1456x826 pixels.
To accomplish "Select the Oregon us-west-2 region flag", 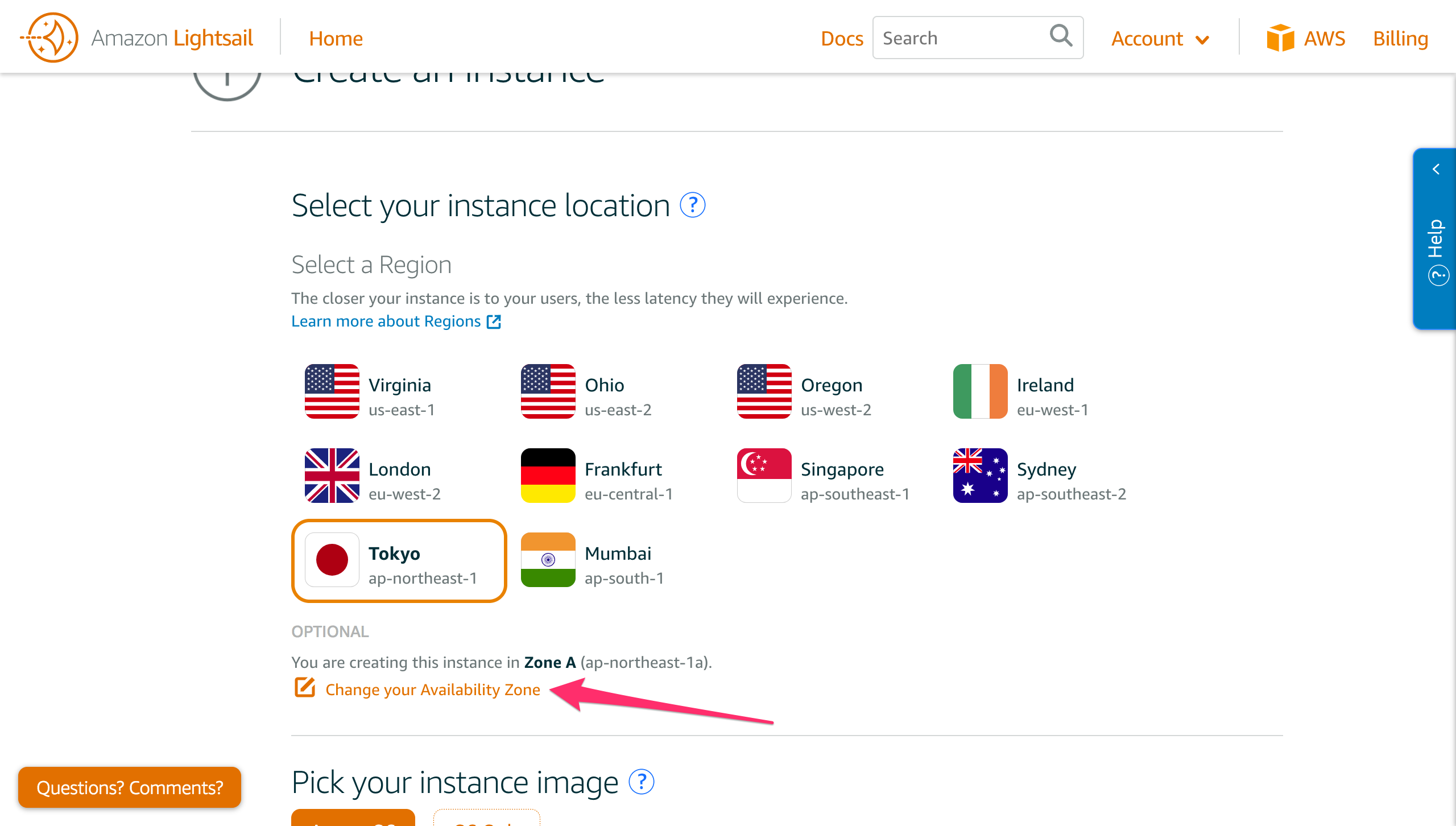I will pyautogui.click(x=764, y=391).
